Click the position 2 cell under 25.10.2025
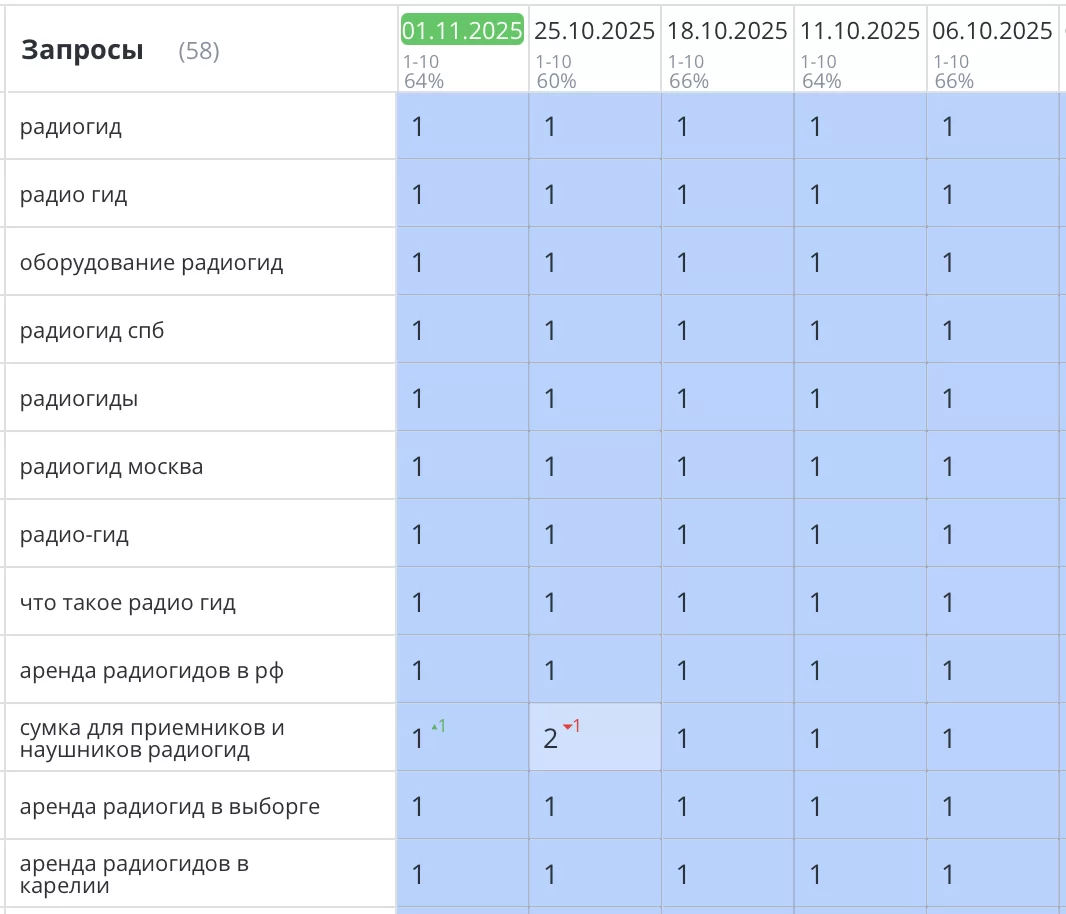The width and height of the screenshot is (1066, 914). tap(594, 738)
